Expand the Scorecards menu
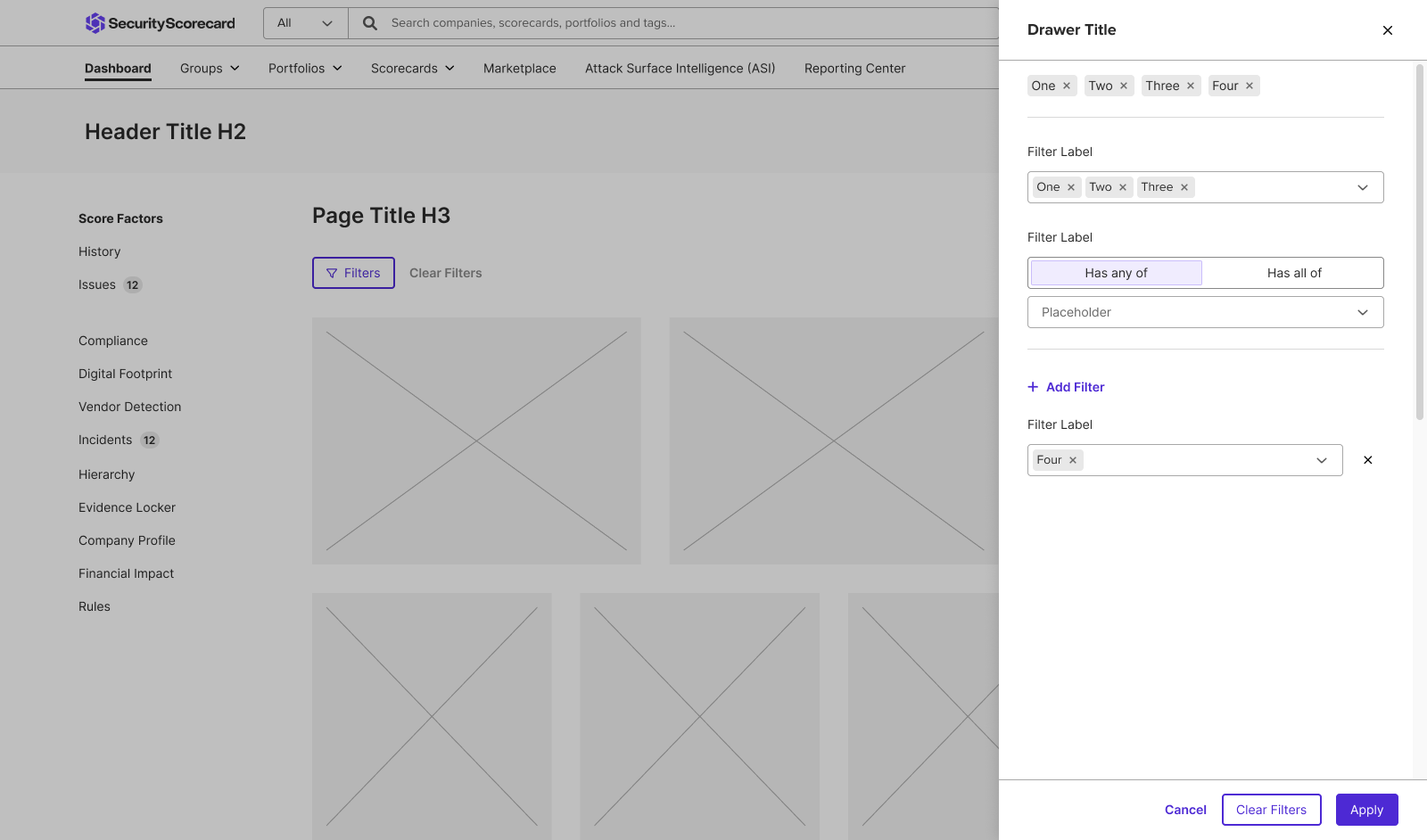 [413, 69]
